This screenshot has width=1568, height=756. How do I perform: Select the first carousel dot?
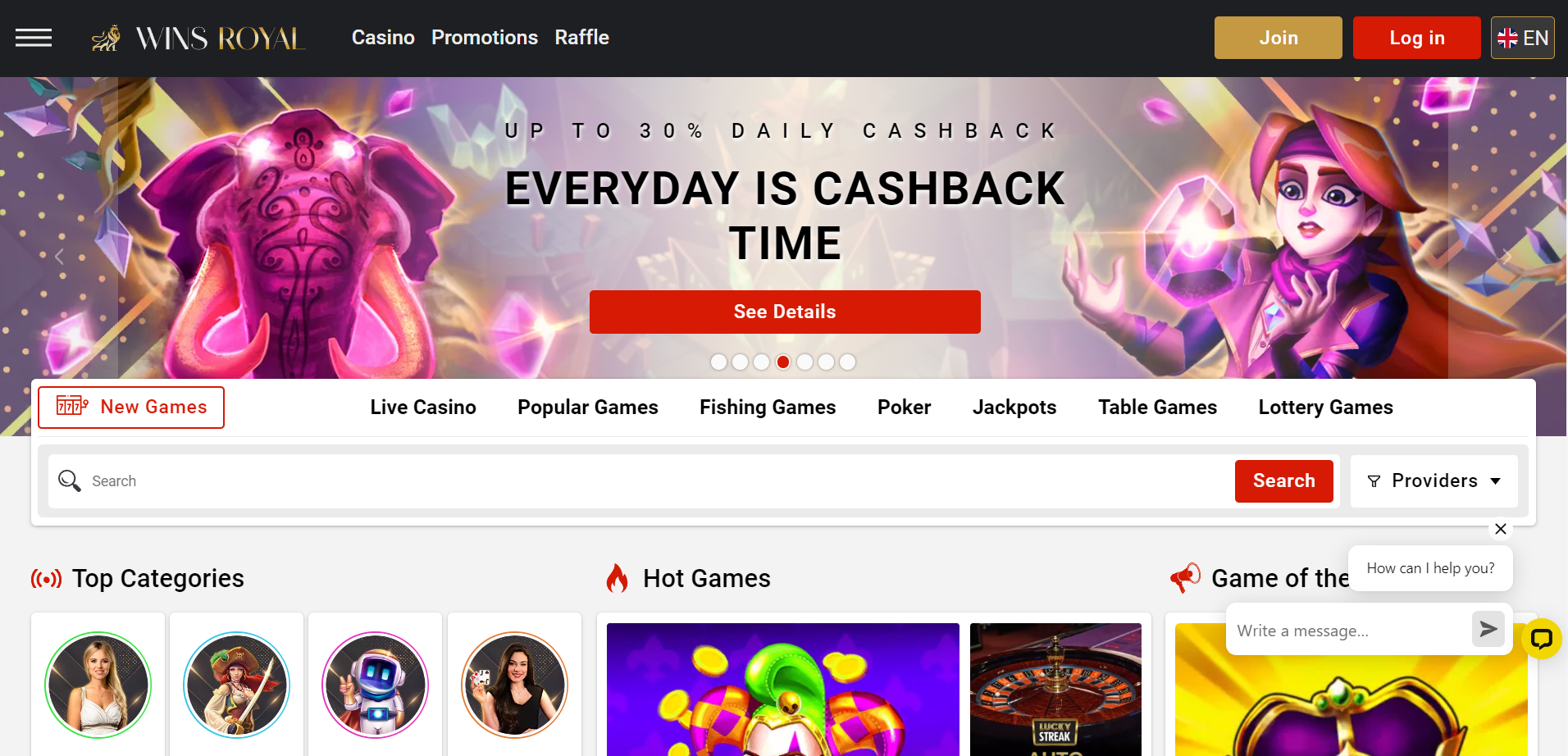click(718, 362)
